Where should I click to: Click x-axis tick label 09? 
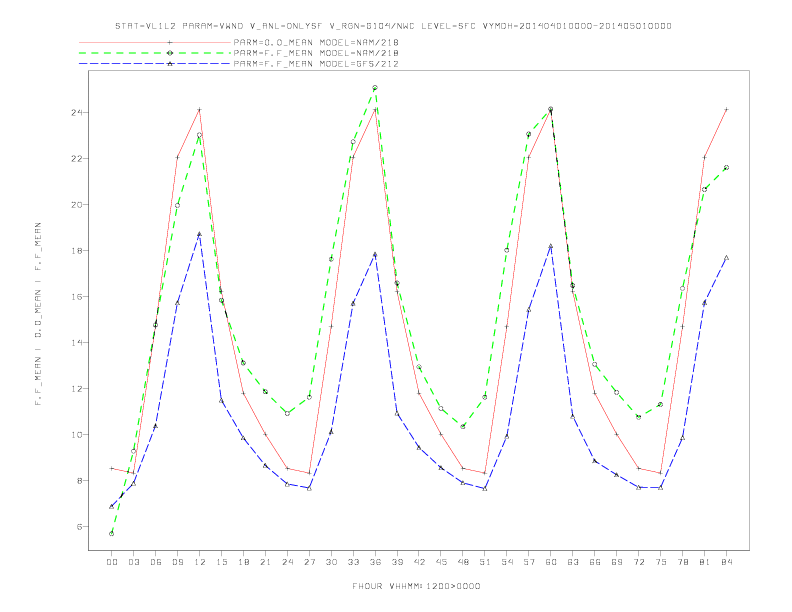pyautogui.click(x=177, y=562)
